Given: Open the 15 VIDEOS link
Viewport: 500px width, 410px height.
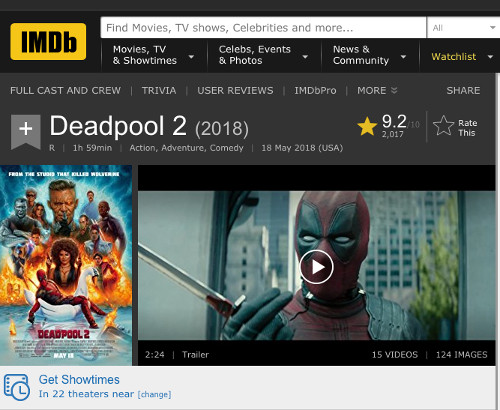Looking at the screenshot, I should tap(395, 355).
